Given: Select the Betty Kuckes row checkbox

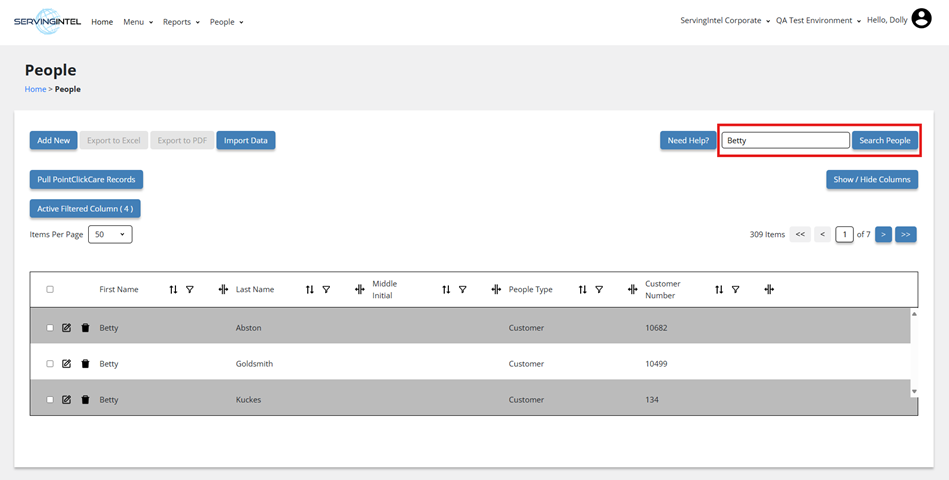Looking at the screenshot, I should tap(50, 400).
